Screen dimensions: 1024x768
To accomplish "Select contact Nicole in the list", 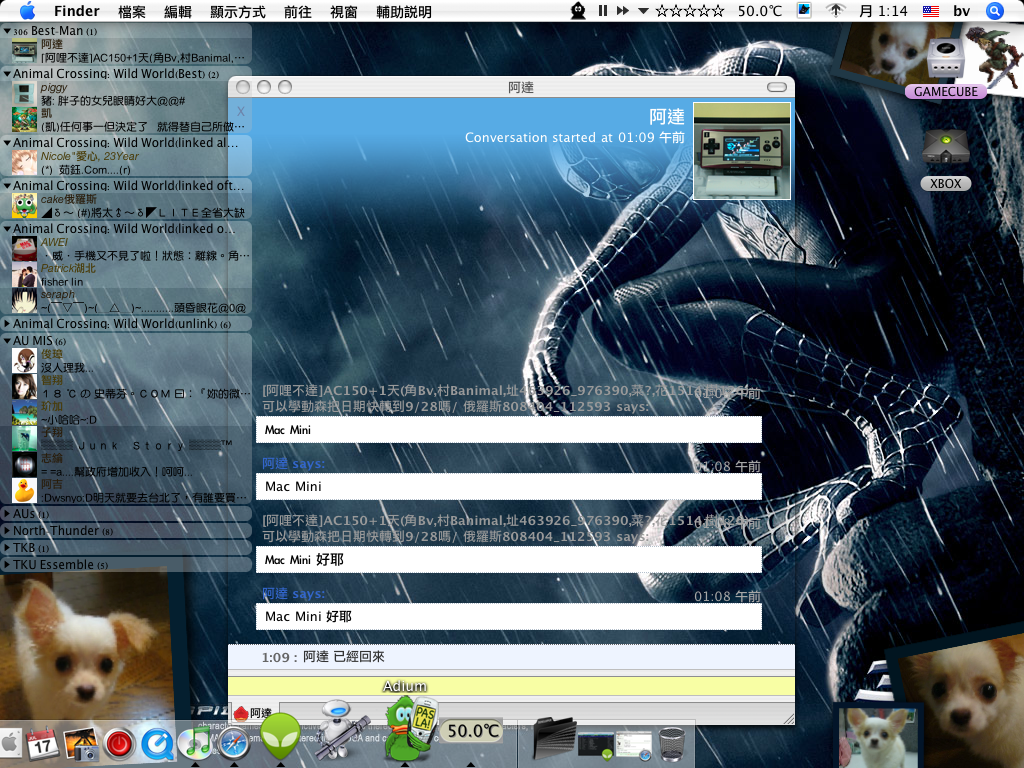I will (126, 163).
